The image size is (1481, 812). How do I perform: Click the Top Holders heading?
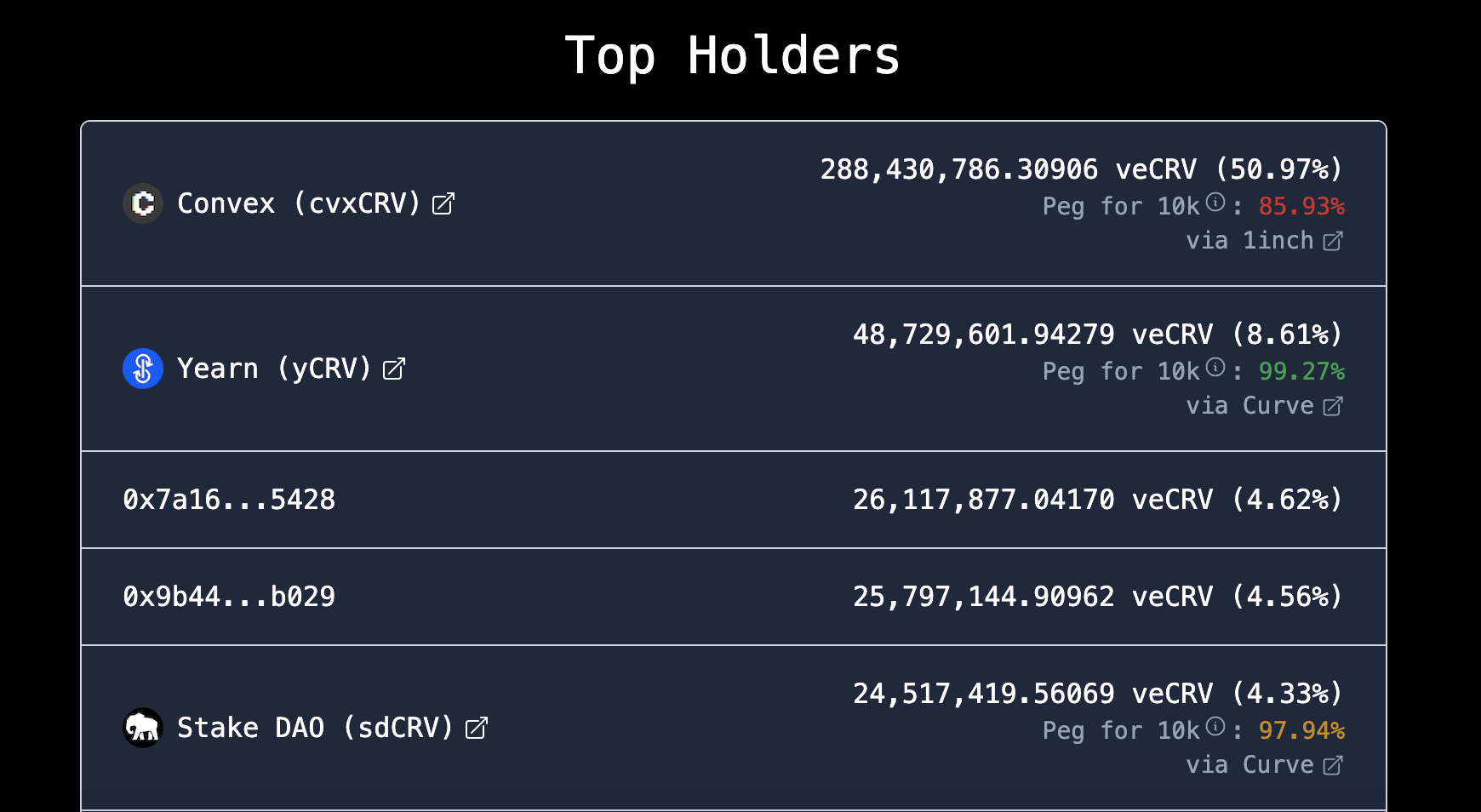point(733,56)
